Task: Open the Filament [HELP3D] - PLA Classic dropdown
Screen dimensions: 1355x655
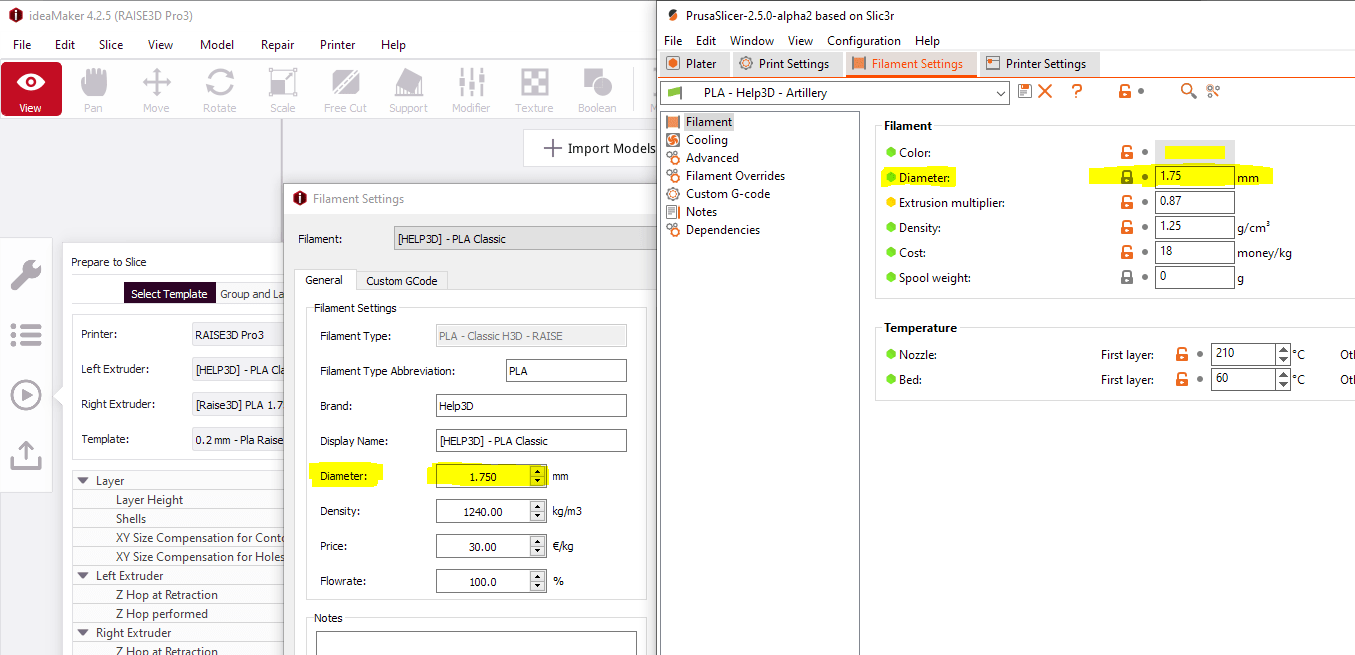Action: click(526, 238)
